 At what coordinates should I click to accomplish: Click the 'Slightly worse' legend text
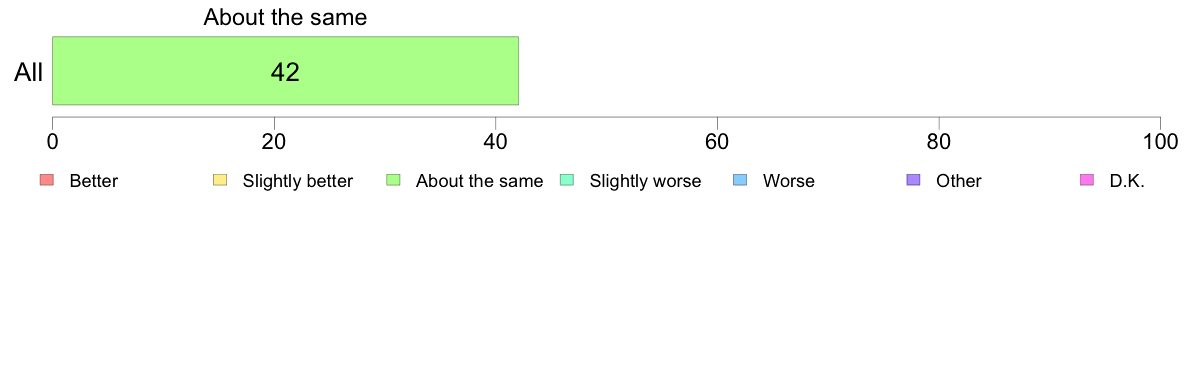pos(646,181)
